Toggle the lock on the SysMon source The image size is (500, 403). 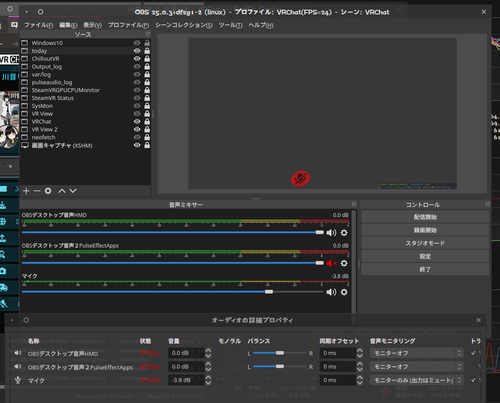[147, 106]
